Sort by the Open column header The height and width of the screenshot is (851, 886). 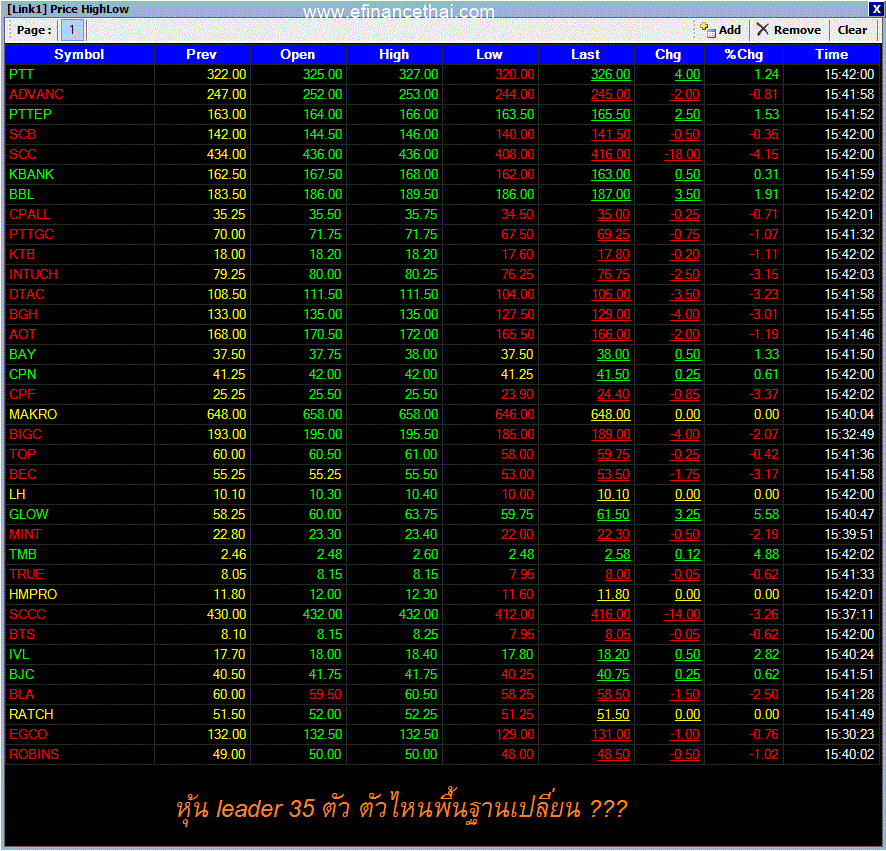click(x=298, y=54)
